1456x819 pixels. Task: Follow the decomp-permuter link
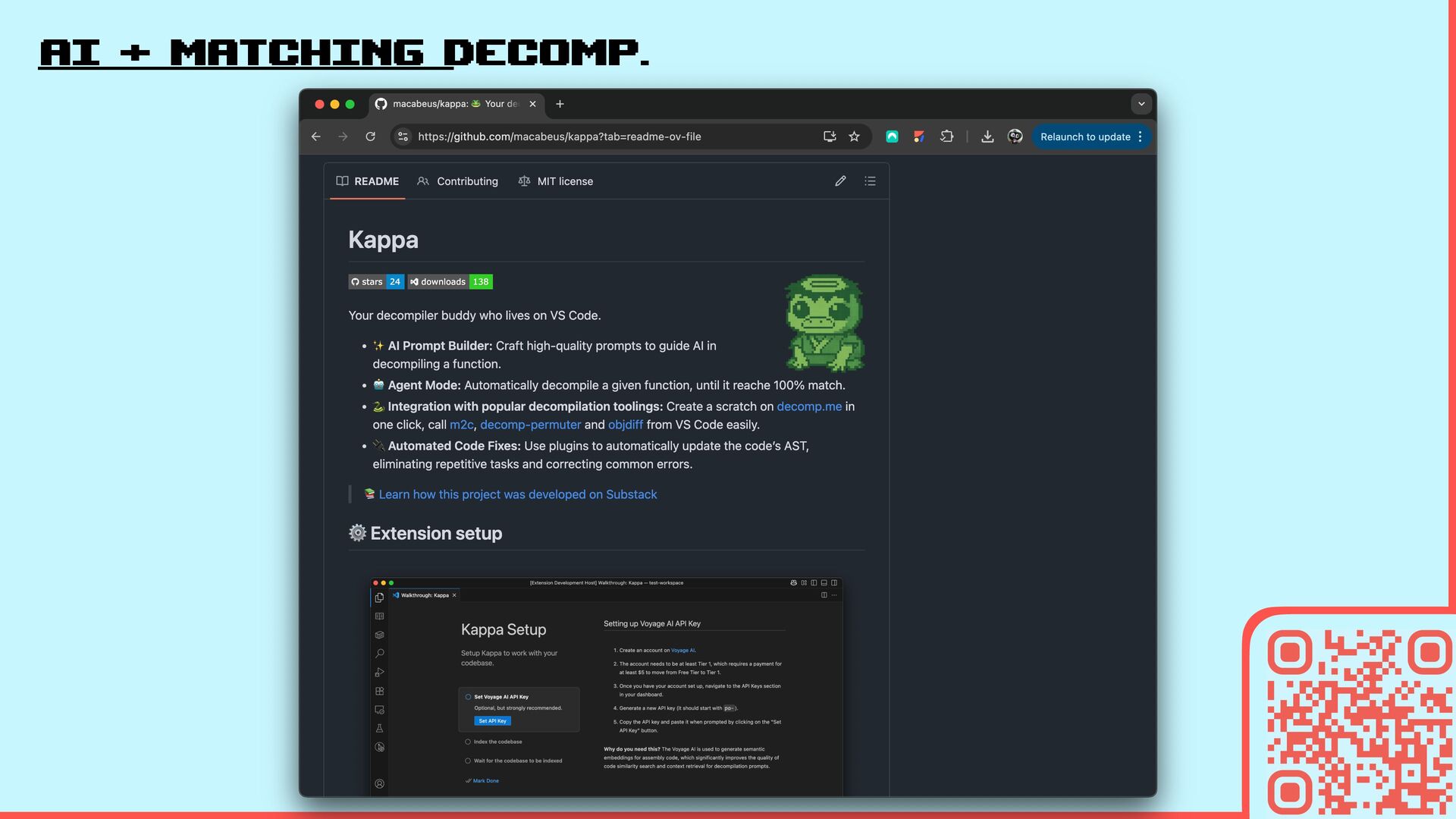point(530,425)
